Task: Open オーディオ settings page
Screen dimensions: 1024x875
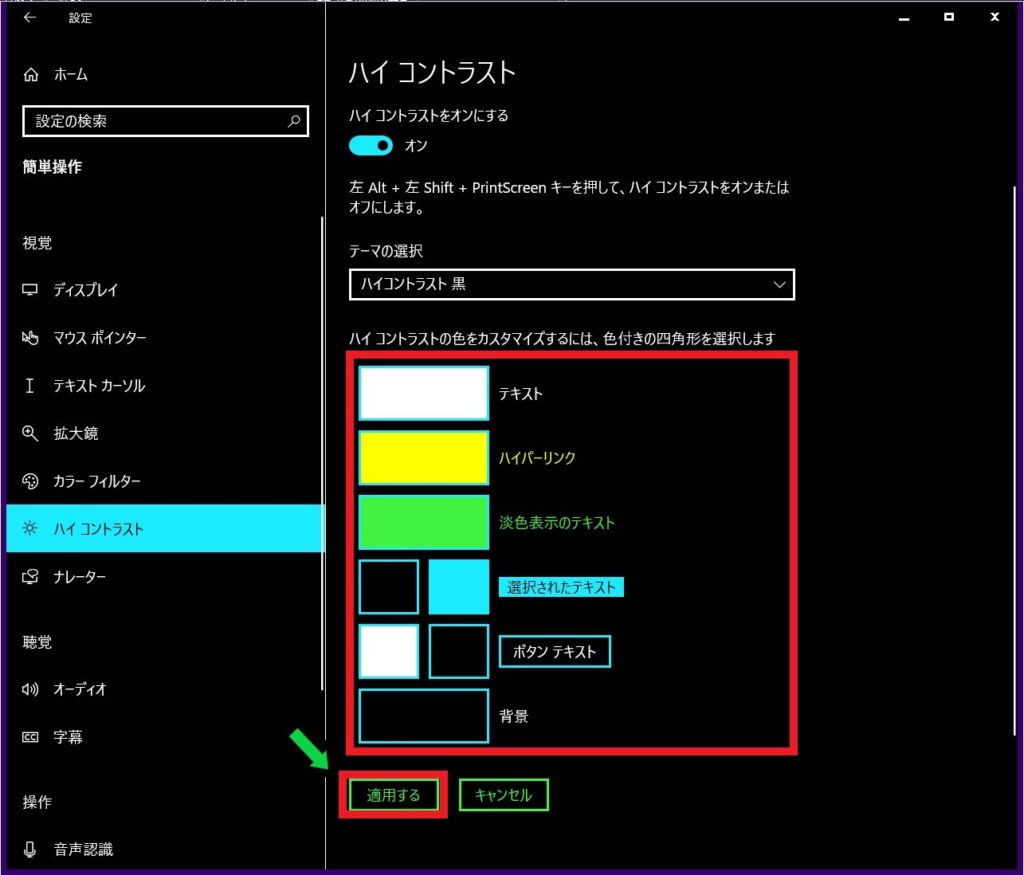Action: [165, 689]
